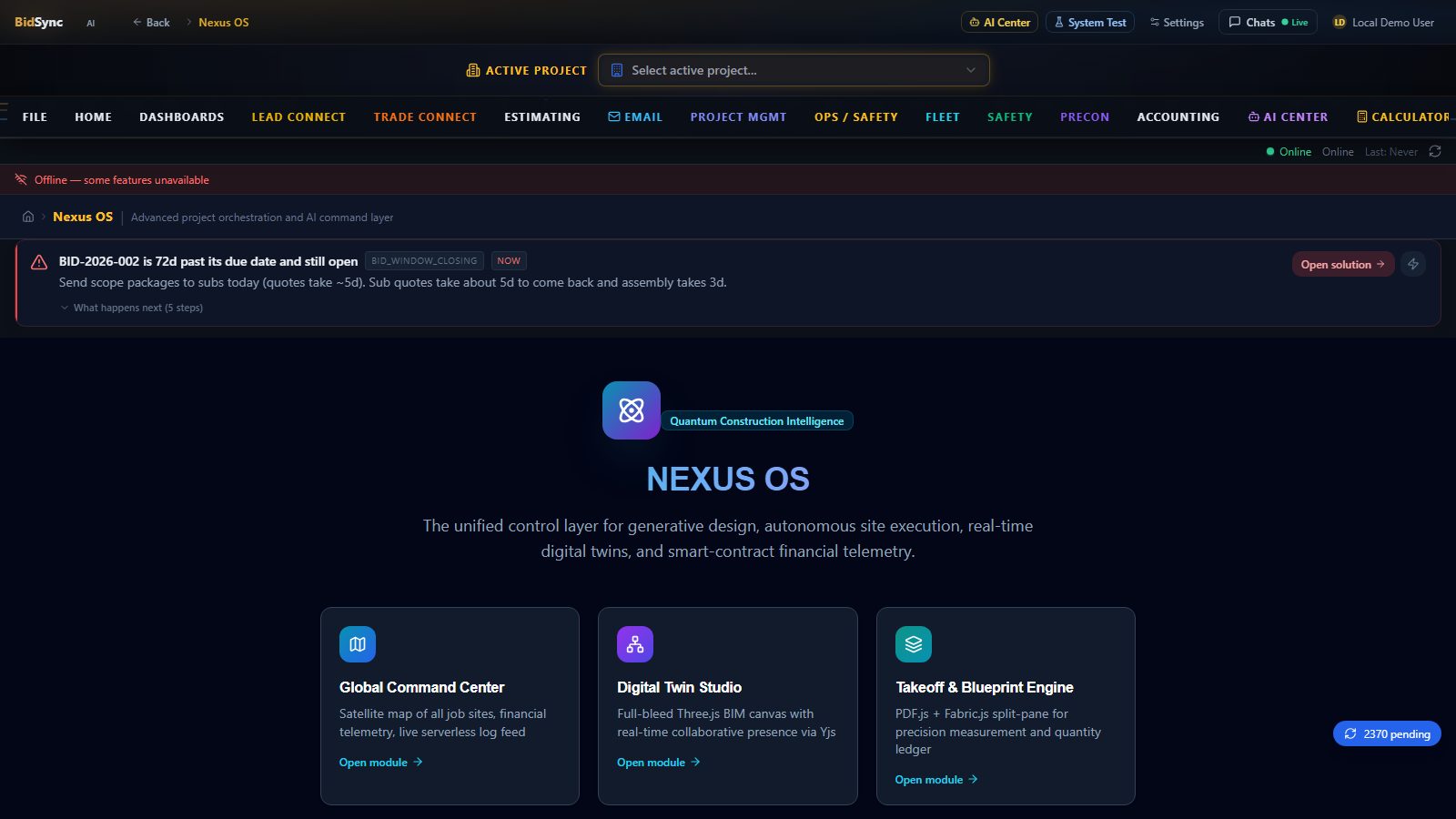
Task: Open AI CENTER in the nav bar
Action: [x=1288, y=116]
